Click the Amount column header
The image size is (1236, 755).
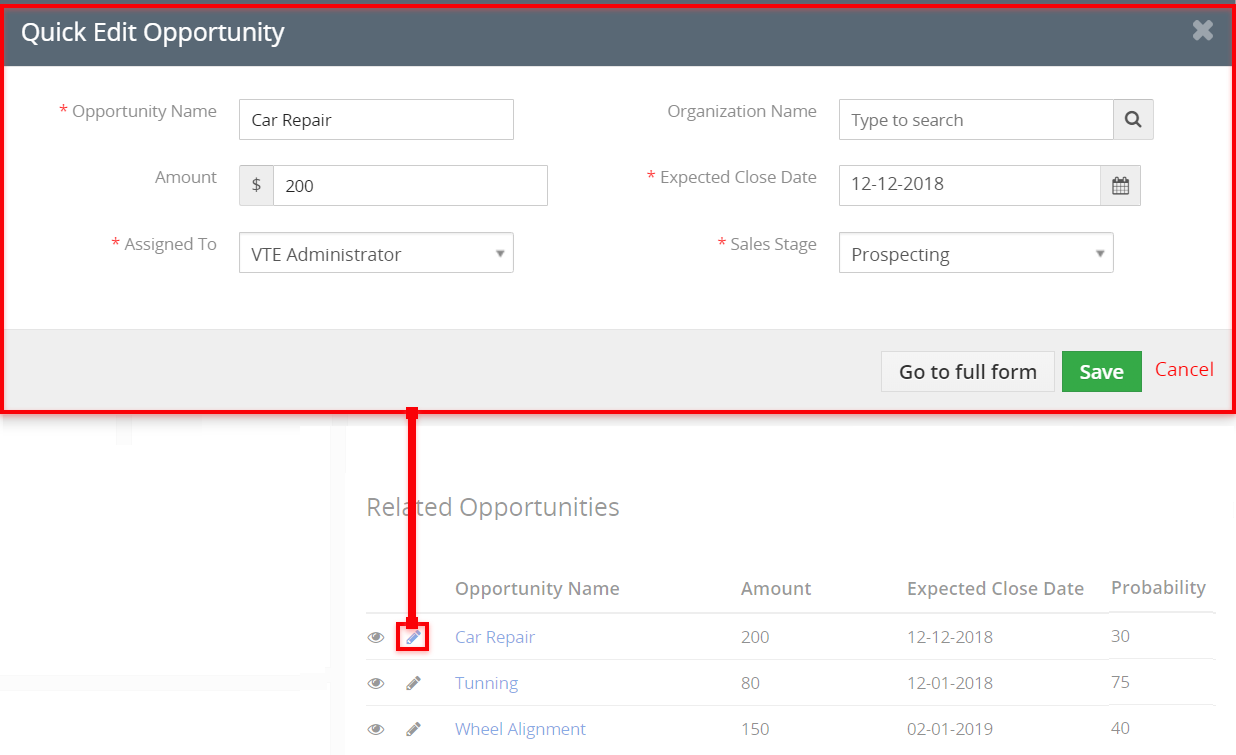pyautogui.click(x=776, y=589)
